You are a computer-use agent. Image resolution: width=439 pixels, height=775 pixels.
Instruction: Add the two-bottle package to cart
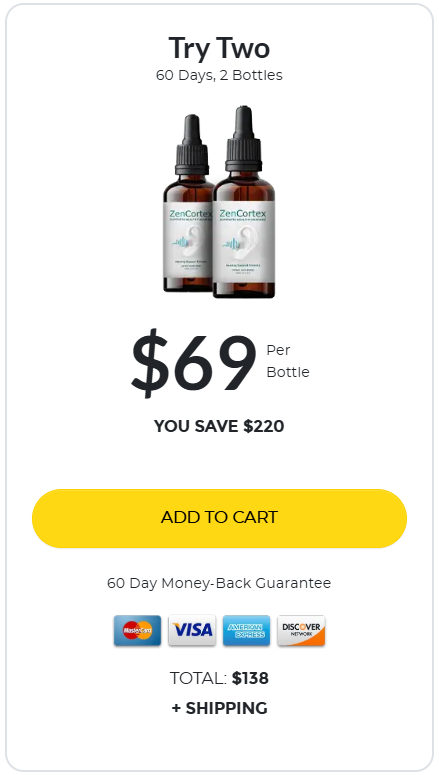coord(220,518)
